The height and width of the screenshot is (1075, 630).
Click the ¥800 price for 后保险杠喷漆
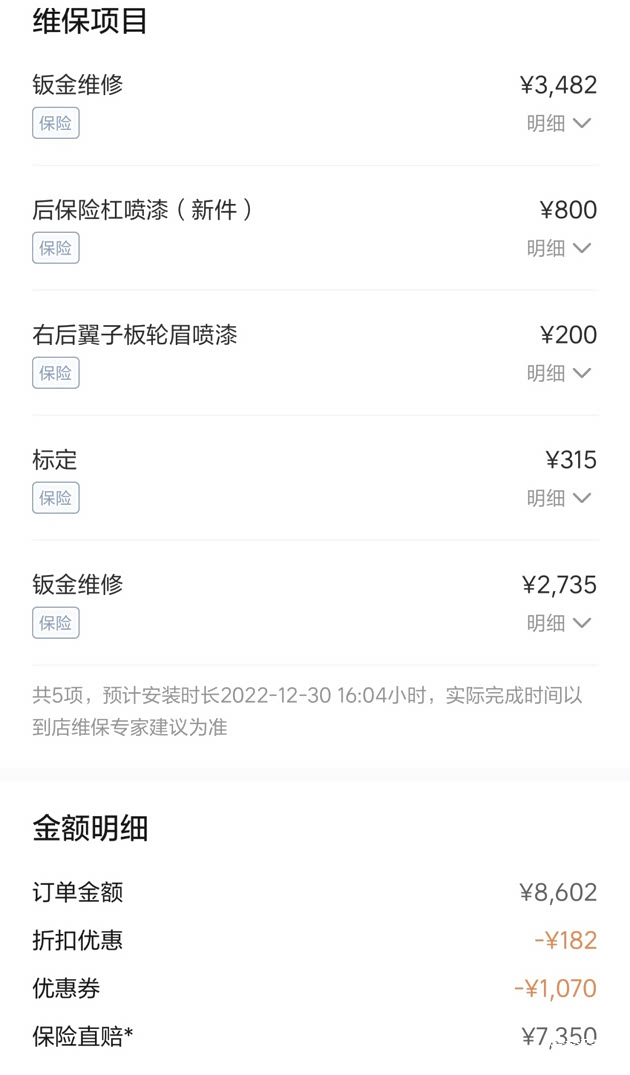[568, 210]
